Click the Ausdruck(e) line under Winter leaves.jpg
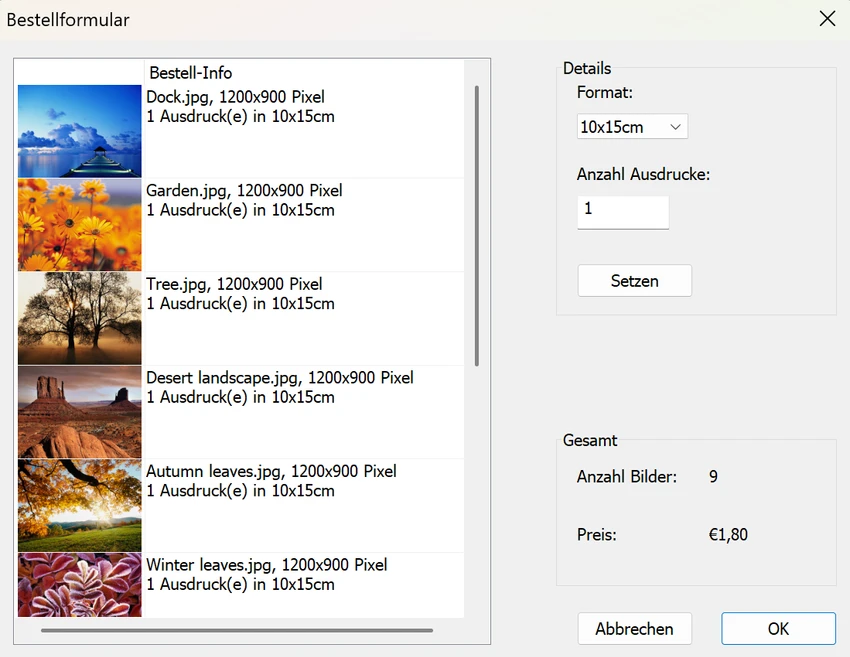The height and width of the screenshot is (657, 850). [241, 584]
